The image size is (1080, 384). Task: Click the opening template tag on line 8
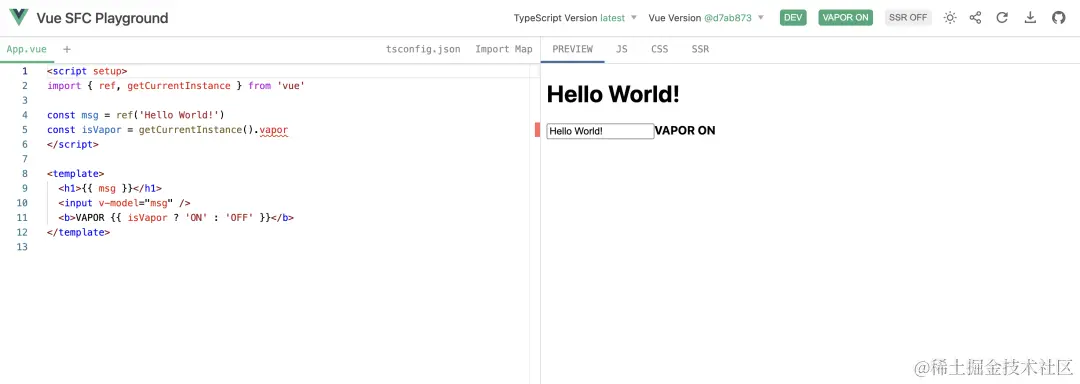[x=76, y=173]
